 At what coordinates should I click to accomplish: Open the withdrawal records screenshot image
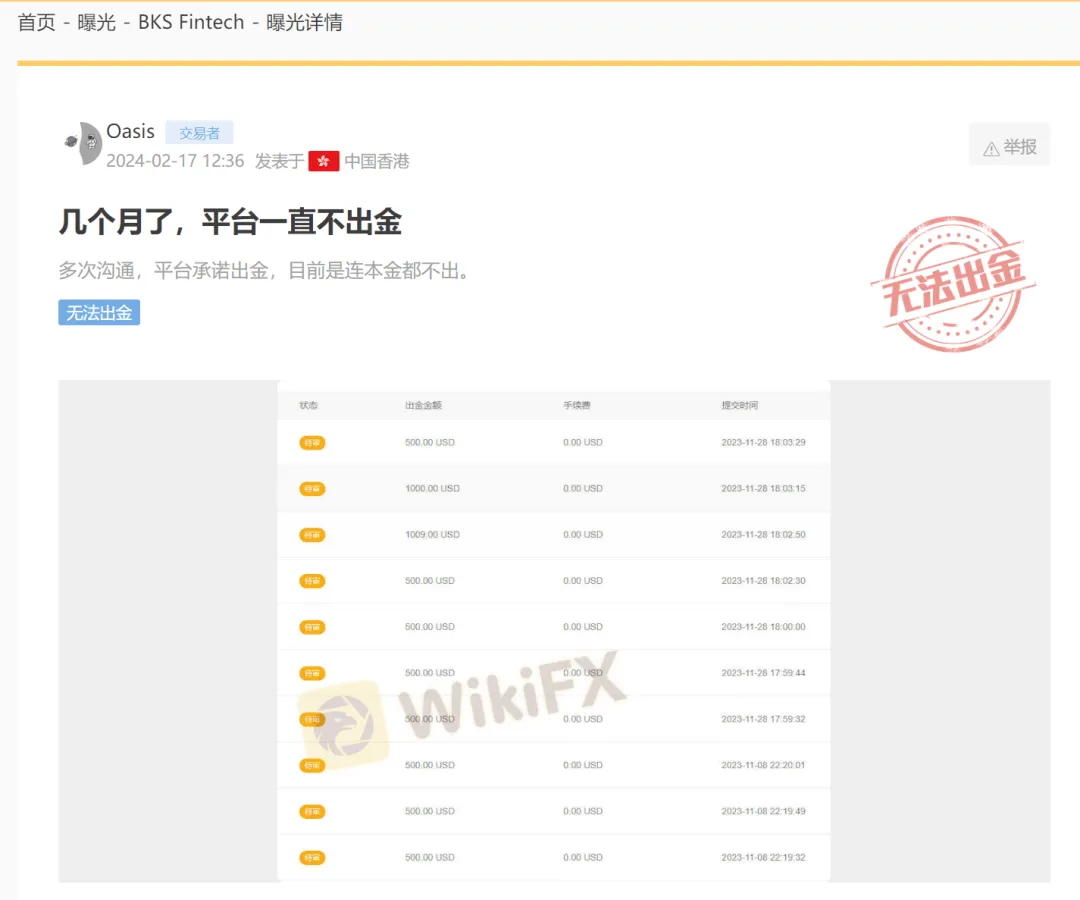pos(554,631)
